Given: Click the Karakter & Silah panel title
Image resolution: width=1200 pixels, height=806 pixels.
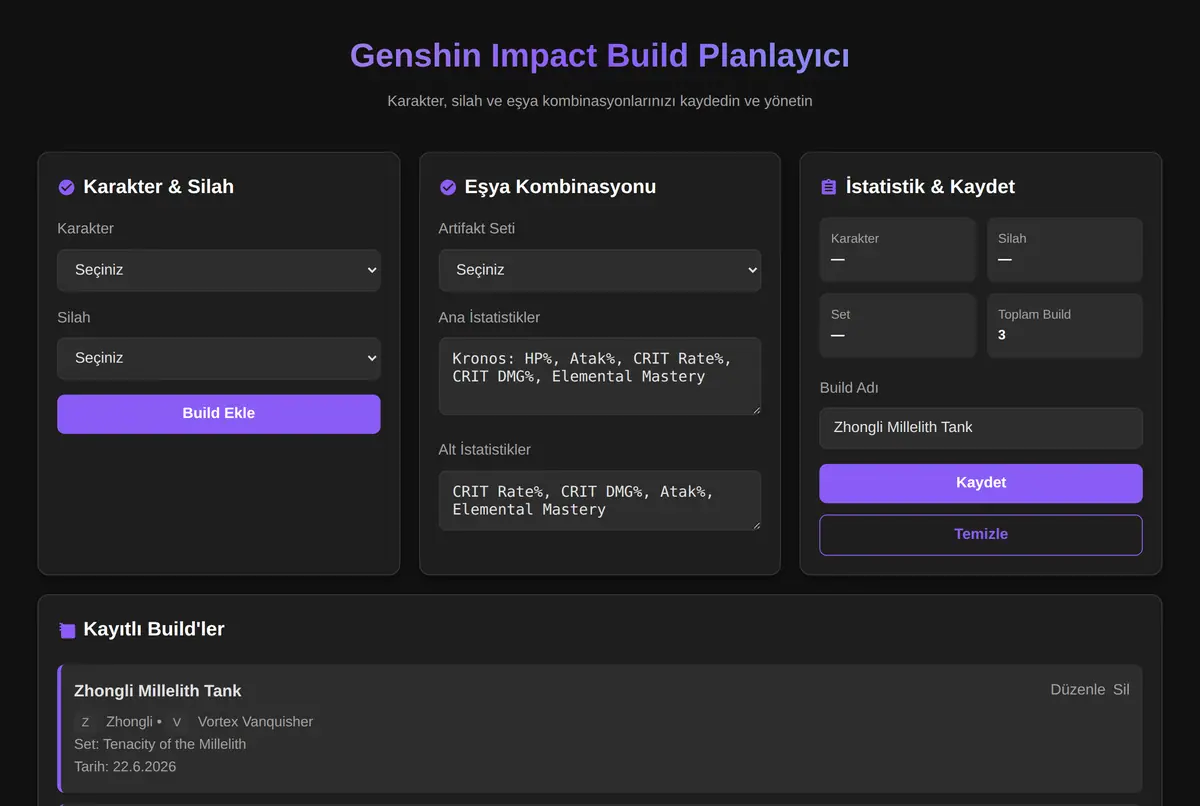Looking at the screenshot, I should 159,187.
